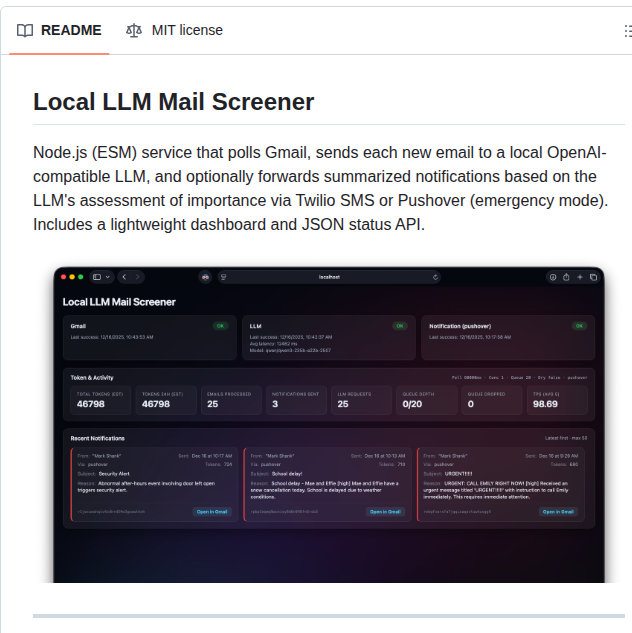Expand sidebar dropdown chevron in Safari toolbar
The image size is (632, 633).
pos(108,277)
